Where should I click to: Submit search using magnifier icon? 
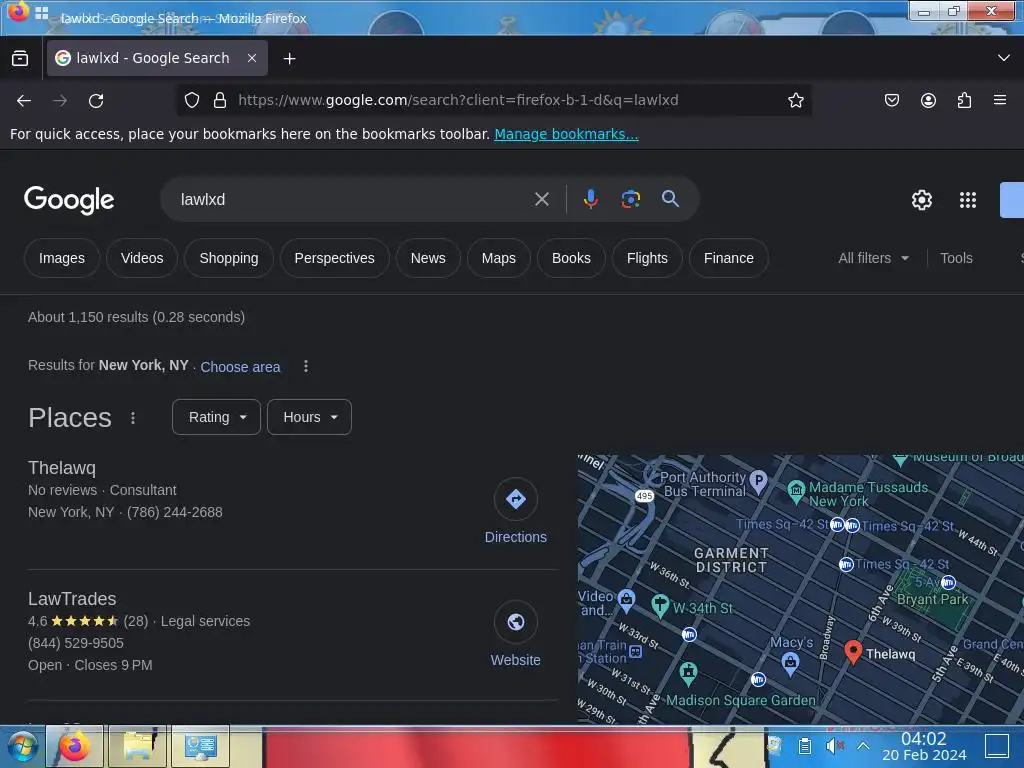pos(670,199)
